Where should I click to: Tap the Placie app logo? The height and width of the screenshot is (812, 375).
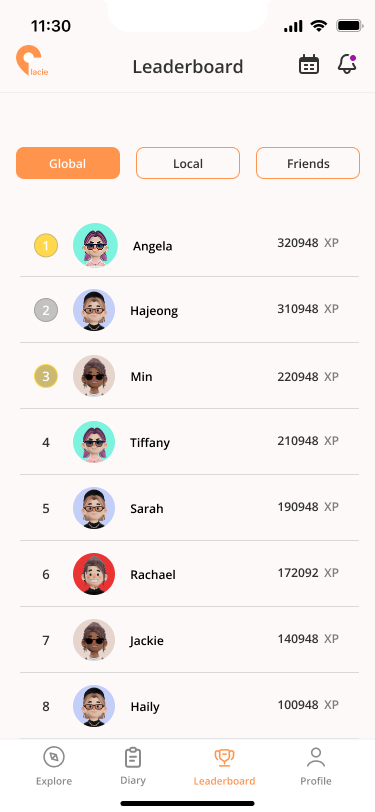[32, 62]
